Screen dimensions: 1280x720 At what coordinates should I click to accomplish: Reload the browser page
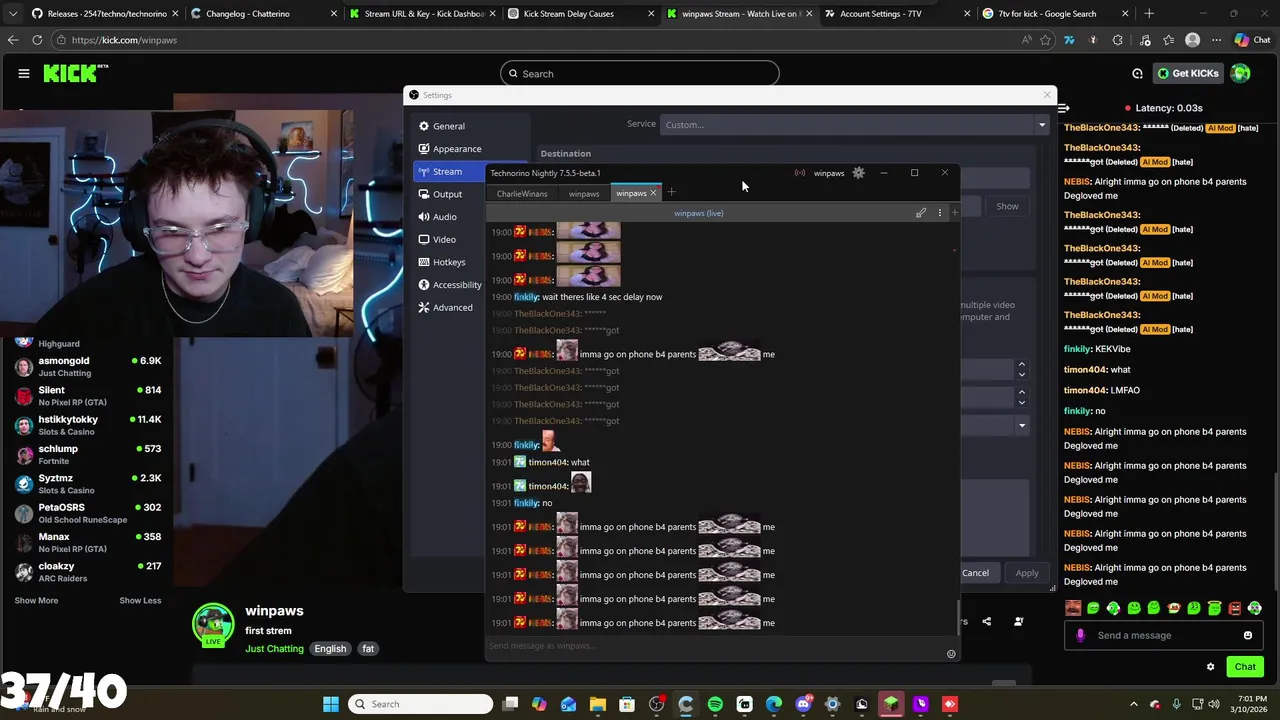37,40
